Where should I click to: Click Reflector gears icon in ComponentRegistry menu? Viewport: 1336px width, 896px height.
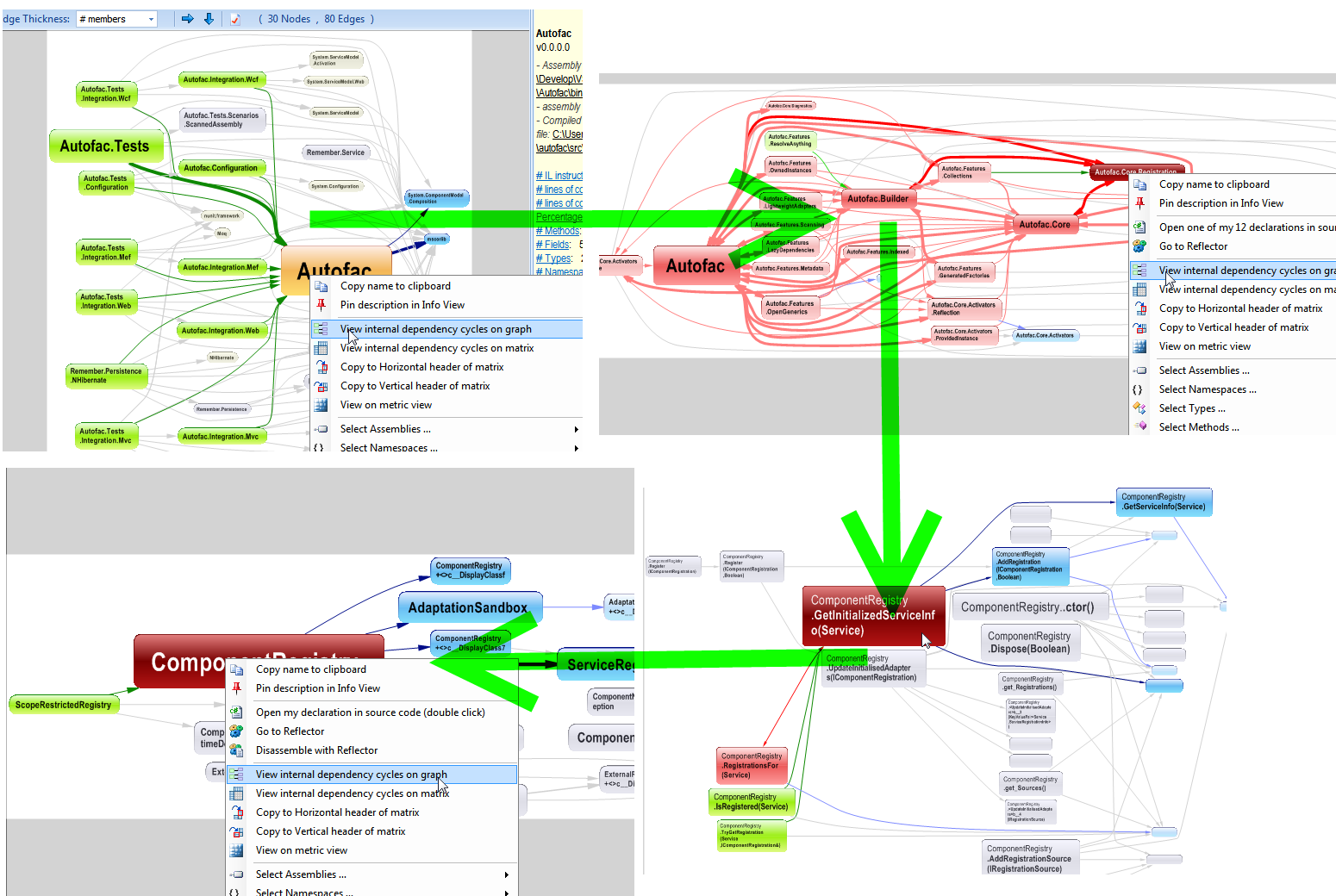[236, 731]
